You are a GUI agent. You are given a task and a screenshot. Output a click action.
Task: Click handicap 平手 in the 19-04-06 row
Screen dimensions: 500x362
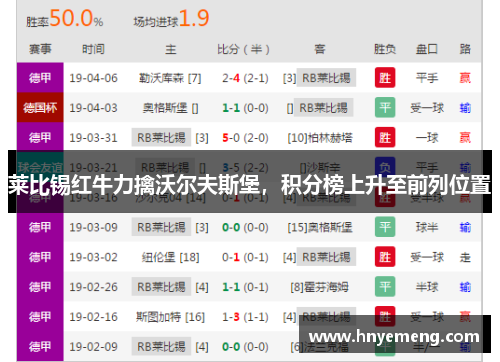coord(427,78)
